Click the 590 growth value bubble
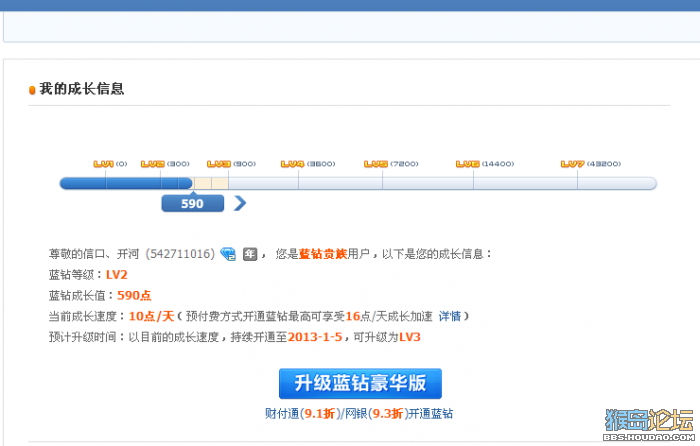This screenshot has width=700, height=446. click(x=192, y=203)
